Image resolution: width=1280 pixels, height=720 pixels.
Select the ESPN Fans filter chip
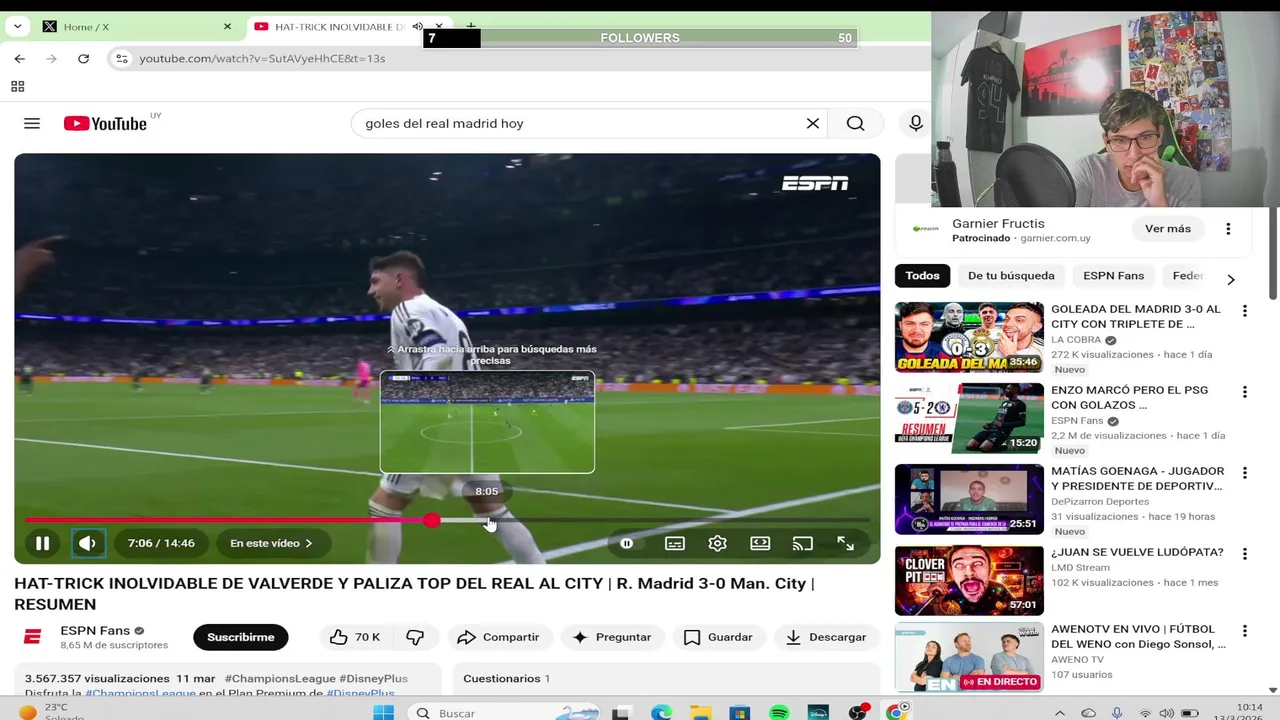(x=1113, y=275)
